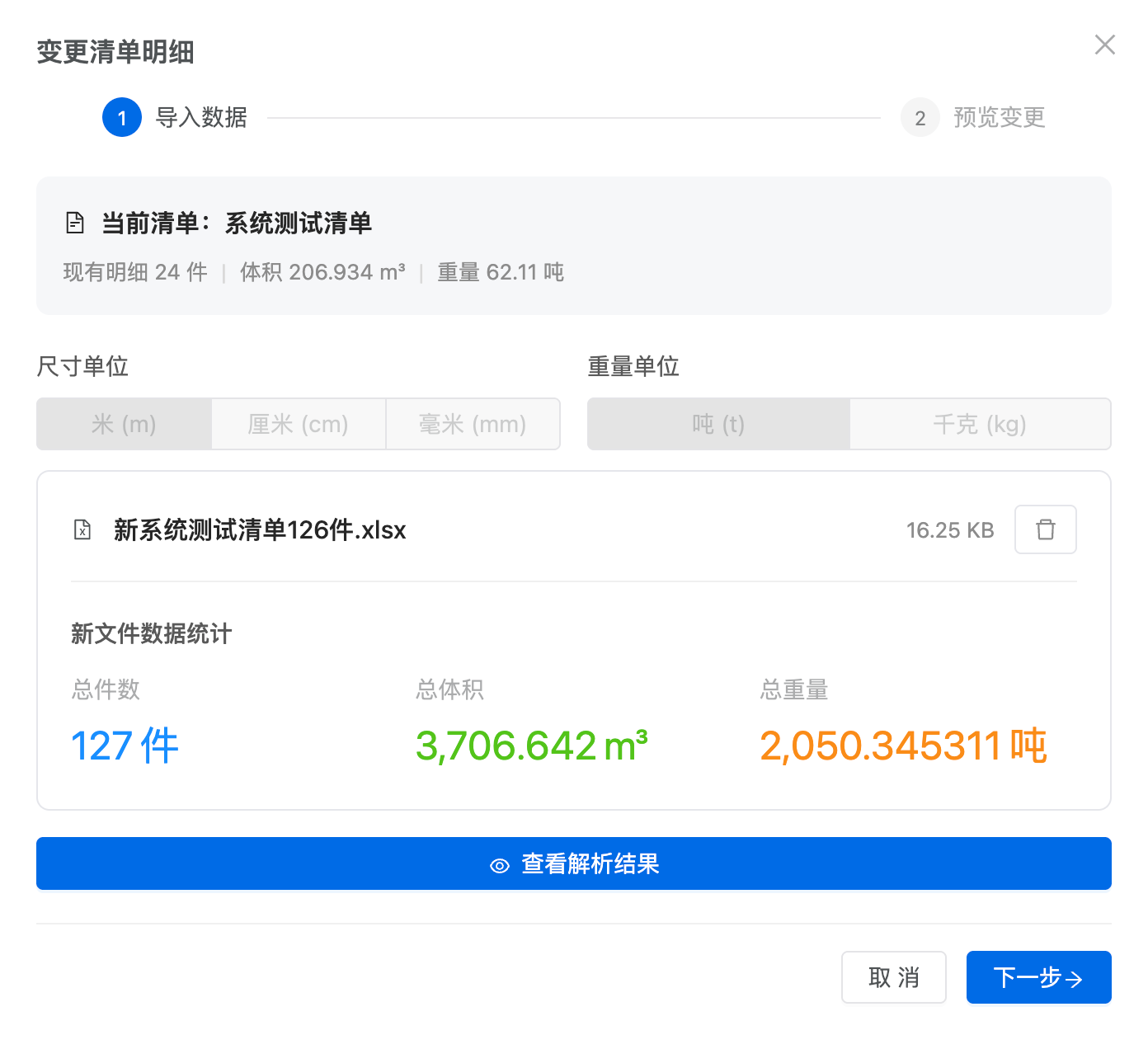
Task: Switch weight unit to 千克 (kg)
Action: click(x=980, y=424)
